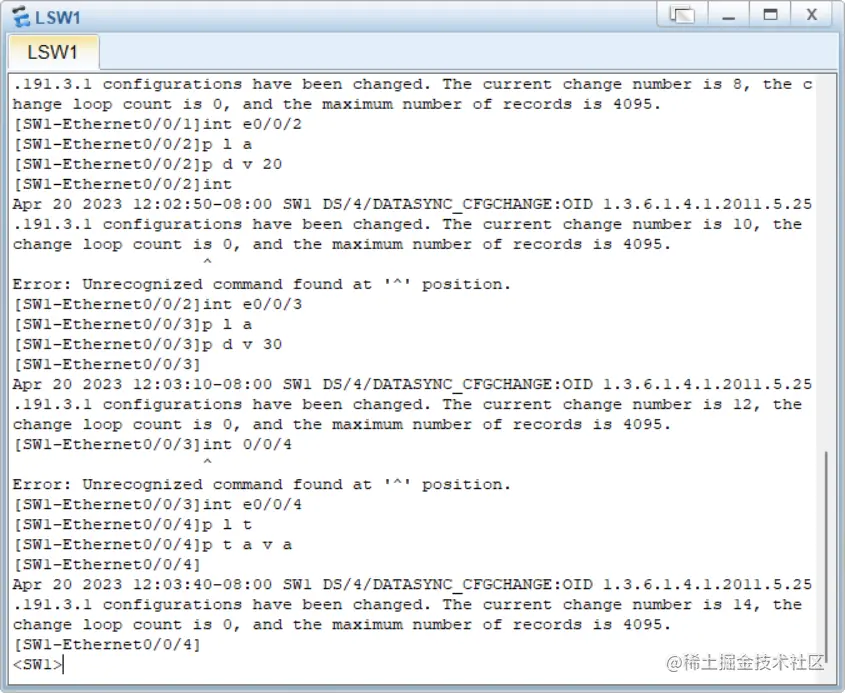
Task: Close the LSW1 window
Action: point(812,15)
